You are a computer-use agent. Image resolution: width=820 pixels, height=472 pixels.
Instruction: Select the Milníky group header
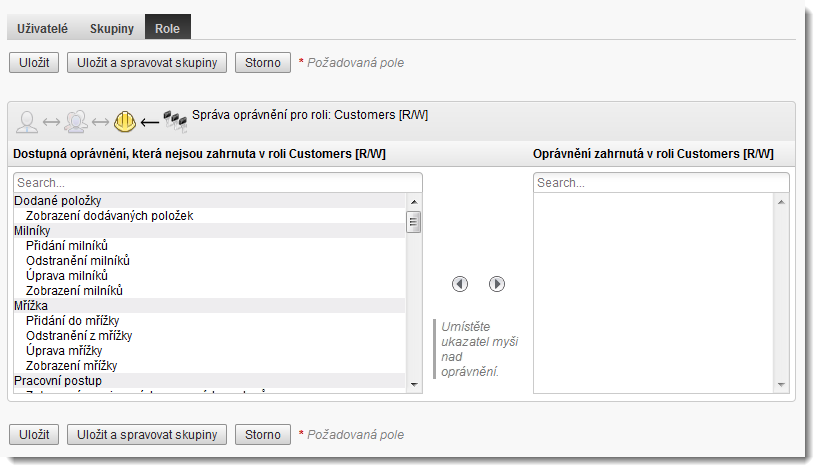coord(209,231)
